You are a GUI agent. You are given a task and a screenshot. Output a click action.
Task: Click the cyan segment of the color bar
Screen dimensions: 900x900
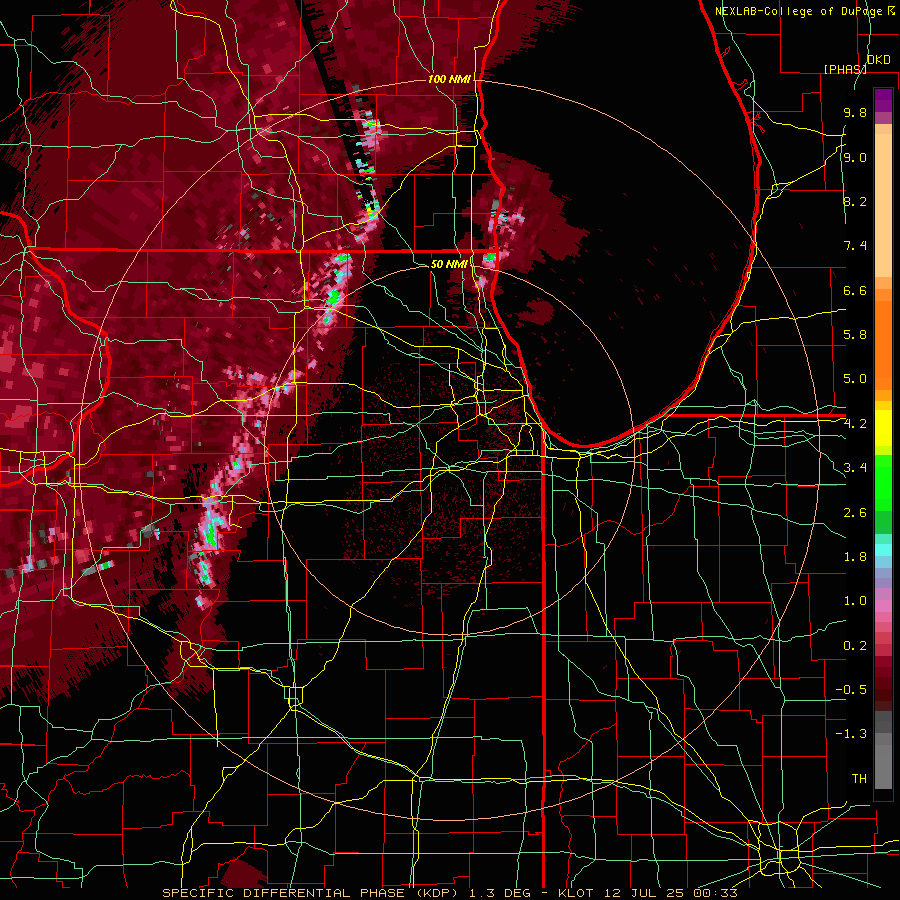(883, 549)
